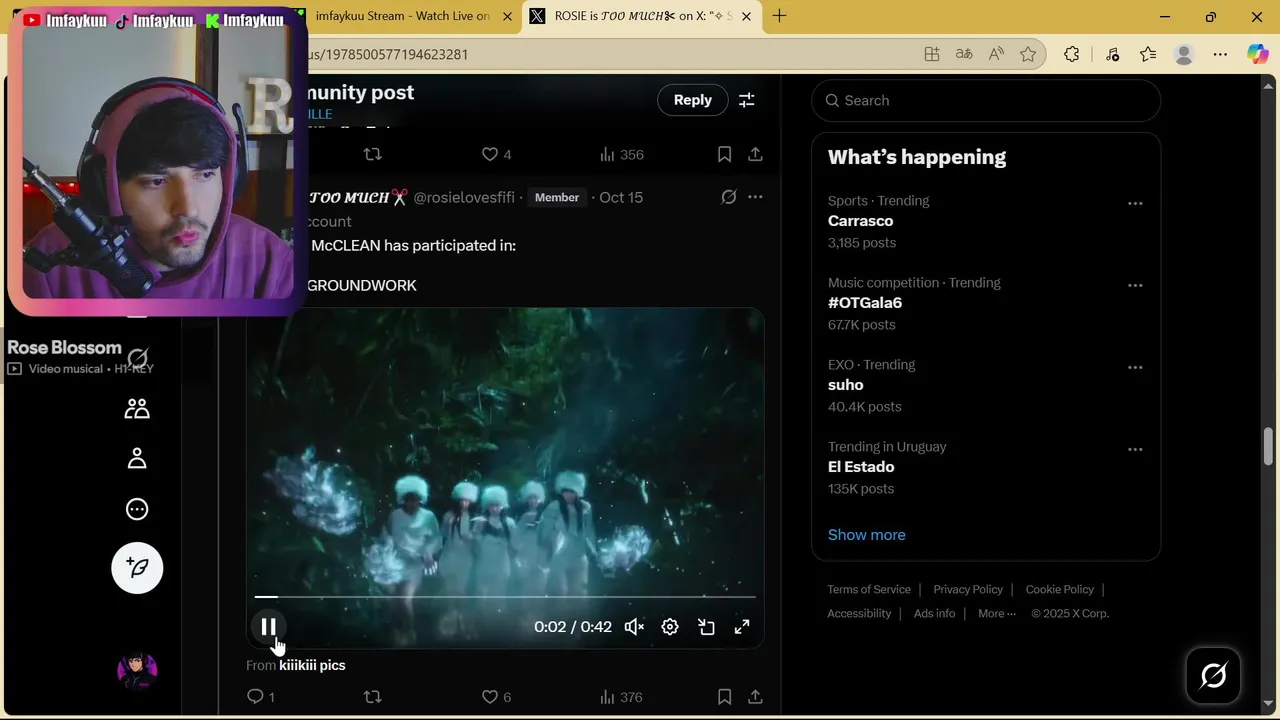This screenshot has width=1280, height=720.
Task: Show more trending topics
Action: tap(866, 535)
